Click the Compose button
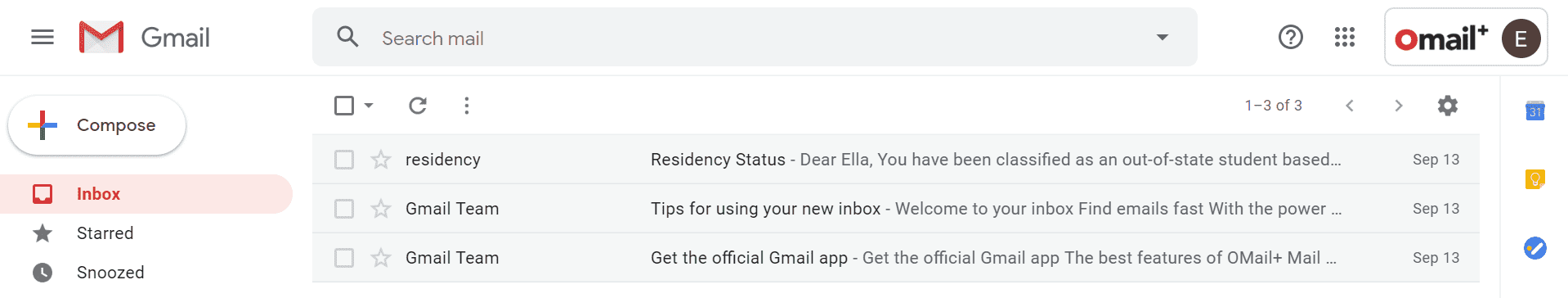1568x298 pixels. (97, 125)
